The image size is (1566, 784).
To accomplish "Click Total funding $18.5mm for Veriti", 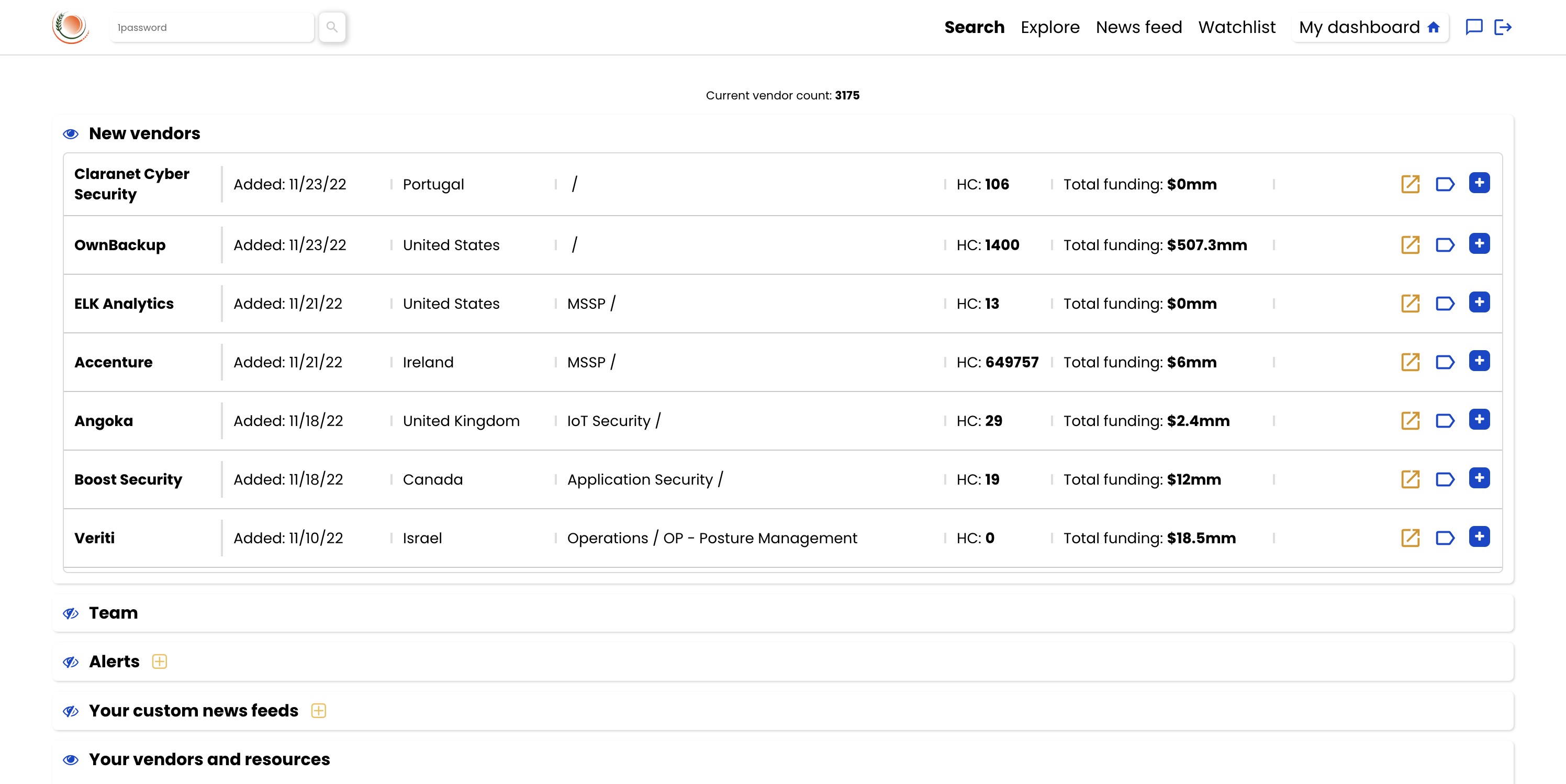I will (x=1149, y=538).
